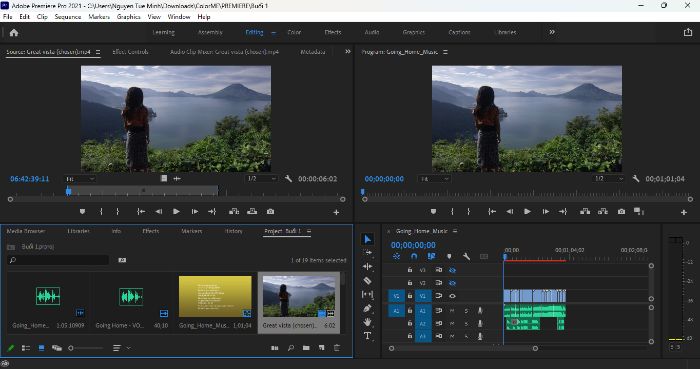Viewport: 700px width, 369px height.
Task: Select the Selection tool arrow
Action: pos(367,239)
